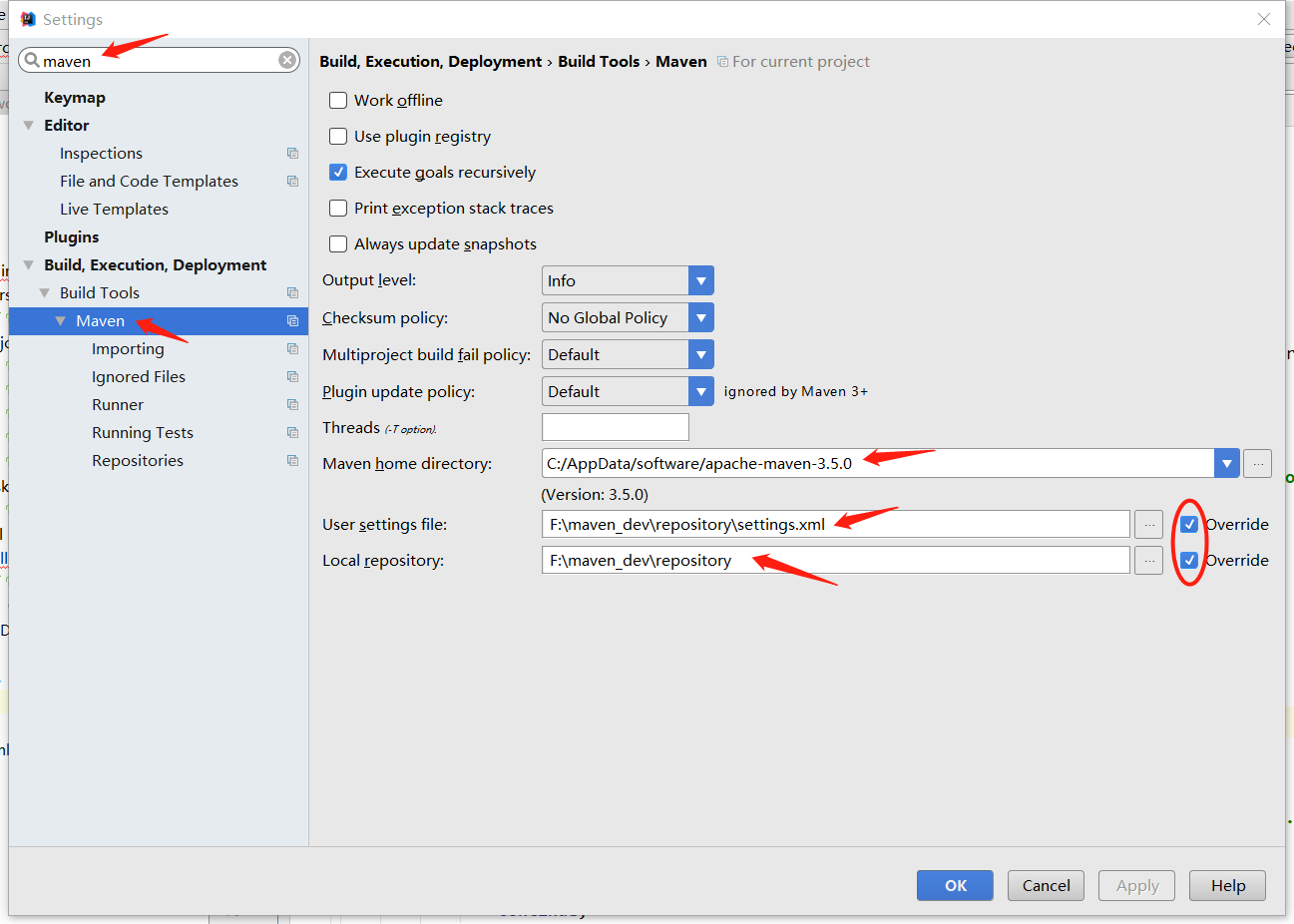Enable Use plugin registry checkbox

pos(338,136)
